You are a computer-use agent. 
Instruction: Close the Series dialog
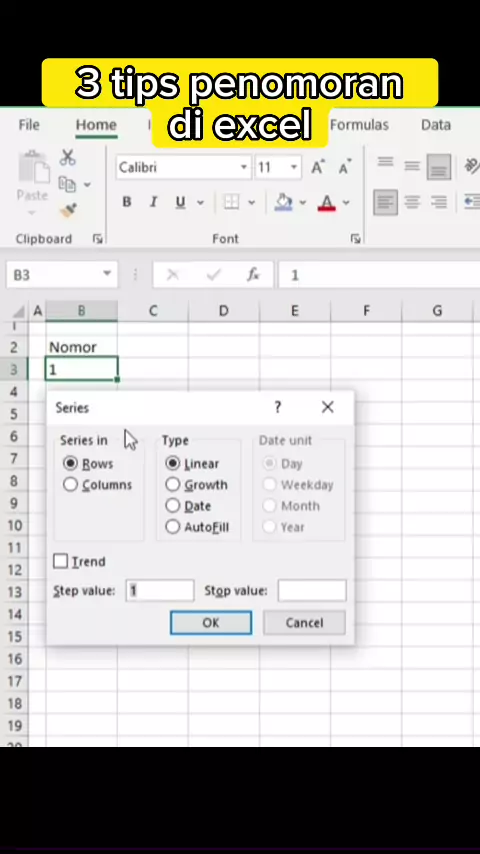coord(327,407)
